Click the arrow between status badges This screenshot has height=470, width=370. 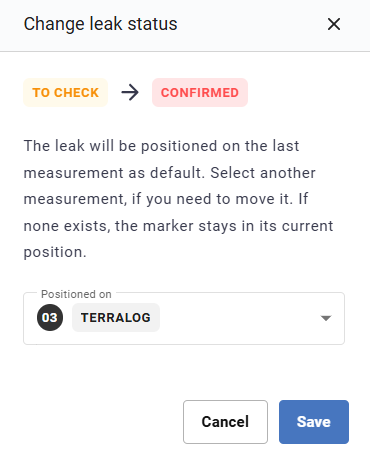point(130,92)
